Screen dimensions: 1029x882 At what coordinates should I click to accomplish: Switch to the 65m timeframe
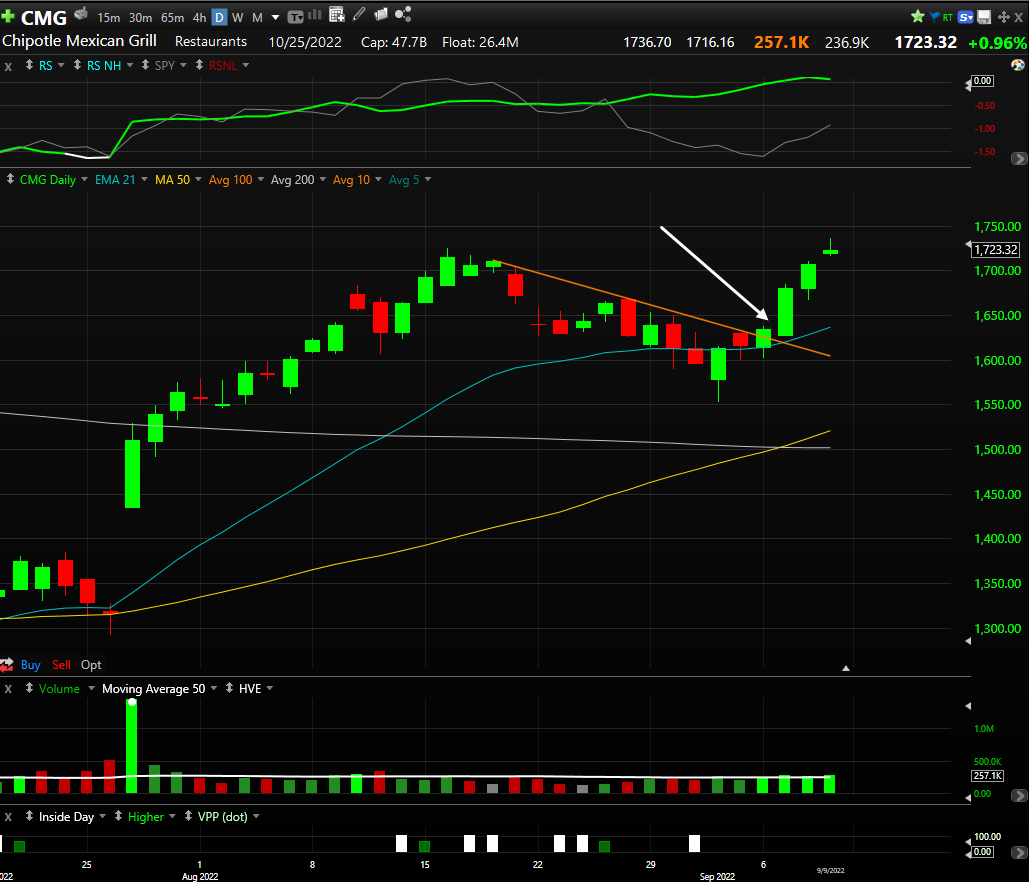[172, 18]
